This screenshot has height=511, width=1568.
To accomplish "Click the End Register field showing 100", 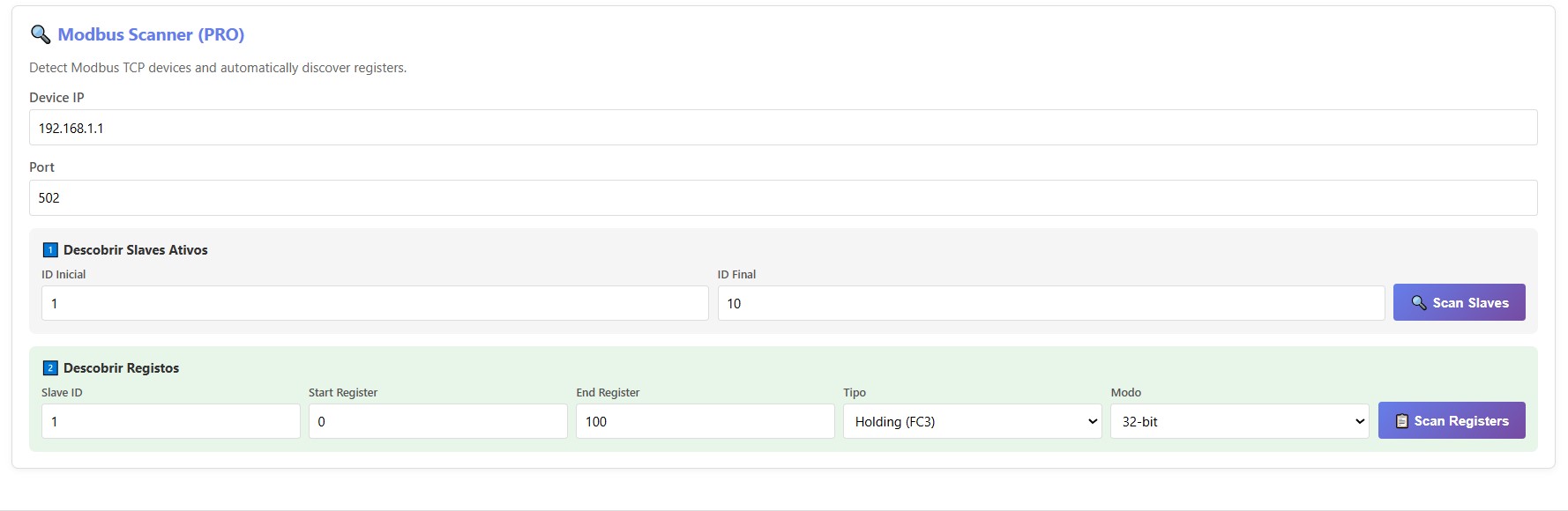I will [x=705, y=421].
